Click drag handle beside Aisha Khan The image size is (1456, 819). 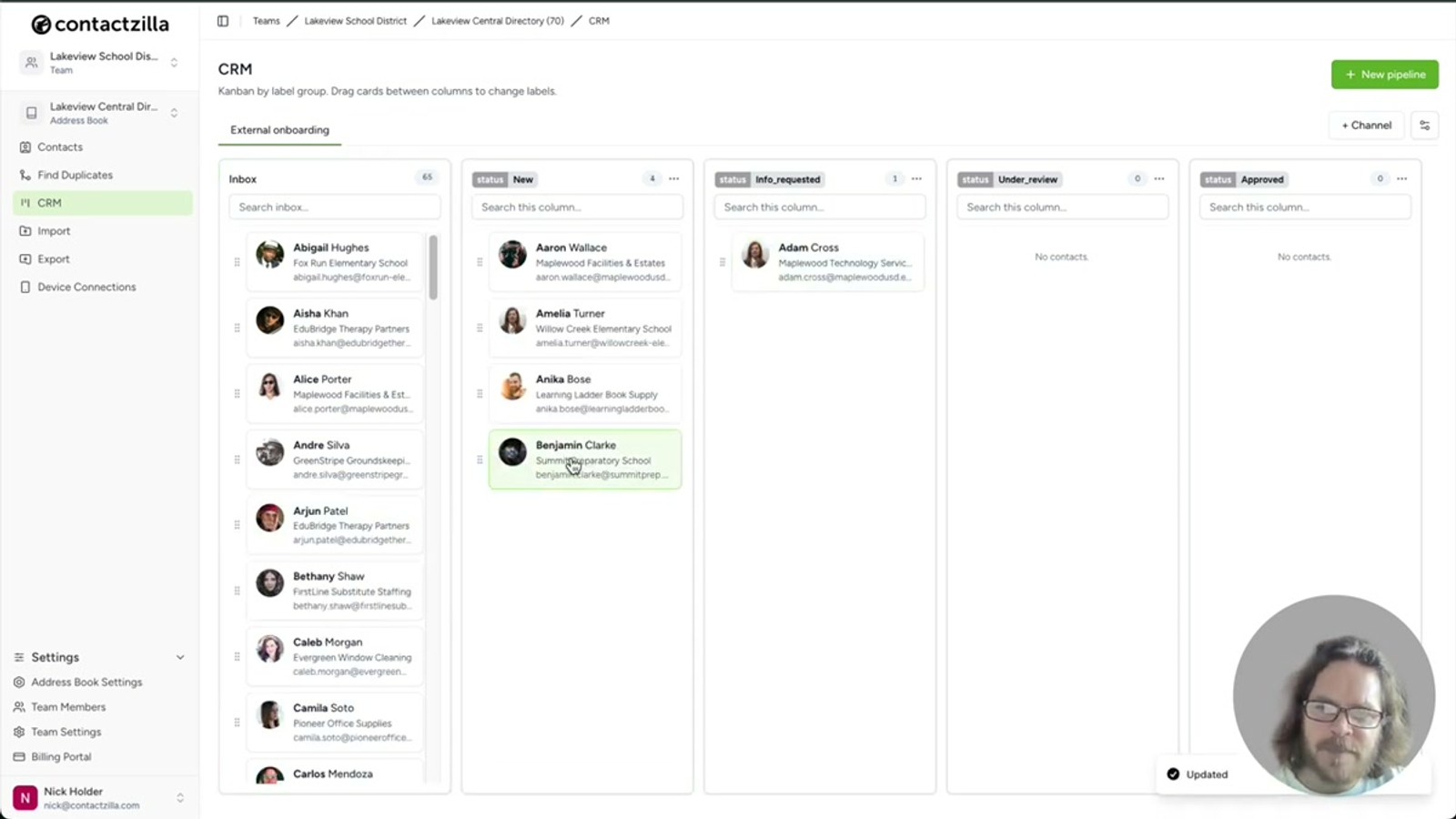[237, 328]
